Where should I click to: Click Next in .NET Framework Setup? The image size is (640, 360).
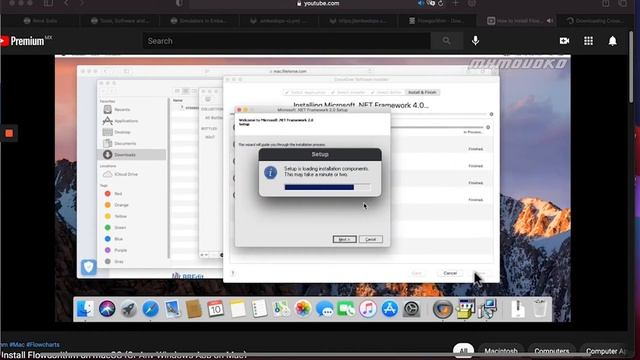coord(344,239)
